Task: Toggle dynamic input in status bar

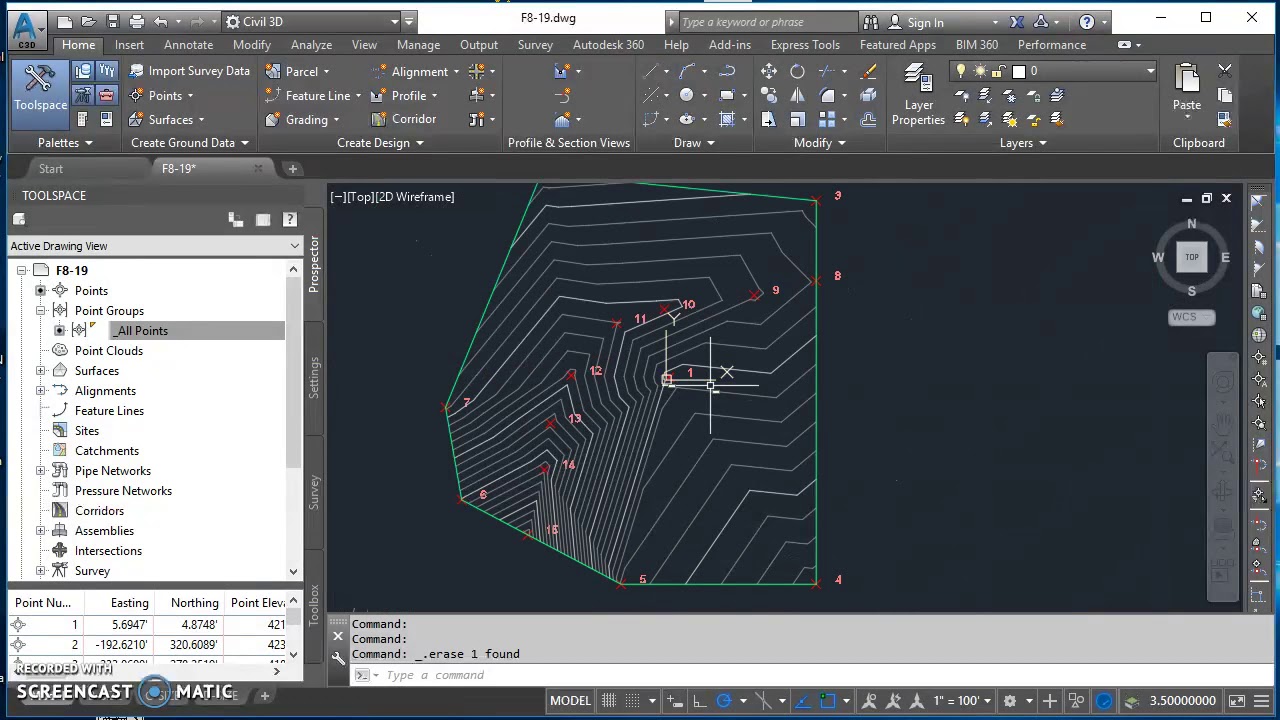Action: 676,701
